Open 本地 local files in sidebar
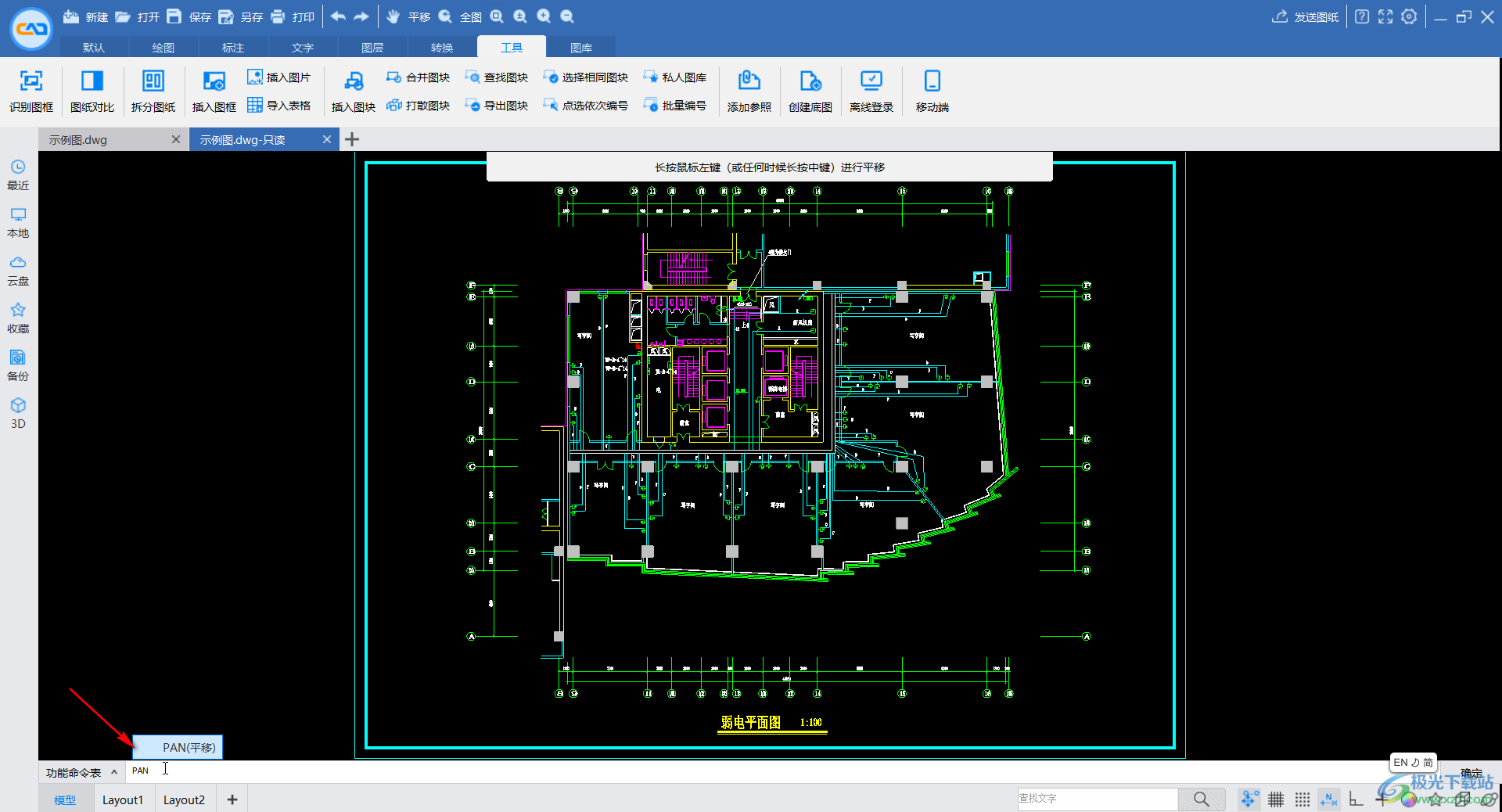Image resolution: width=1502 pixels, height=812 pixels. (x=18, y=223)
